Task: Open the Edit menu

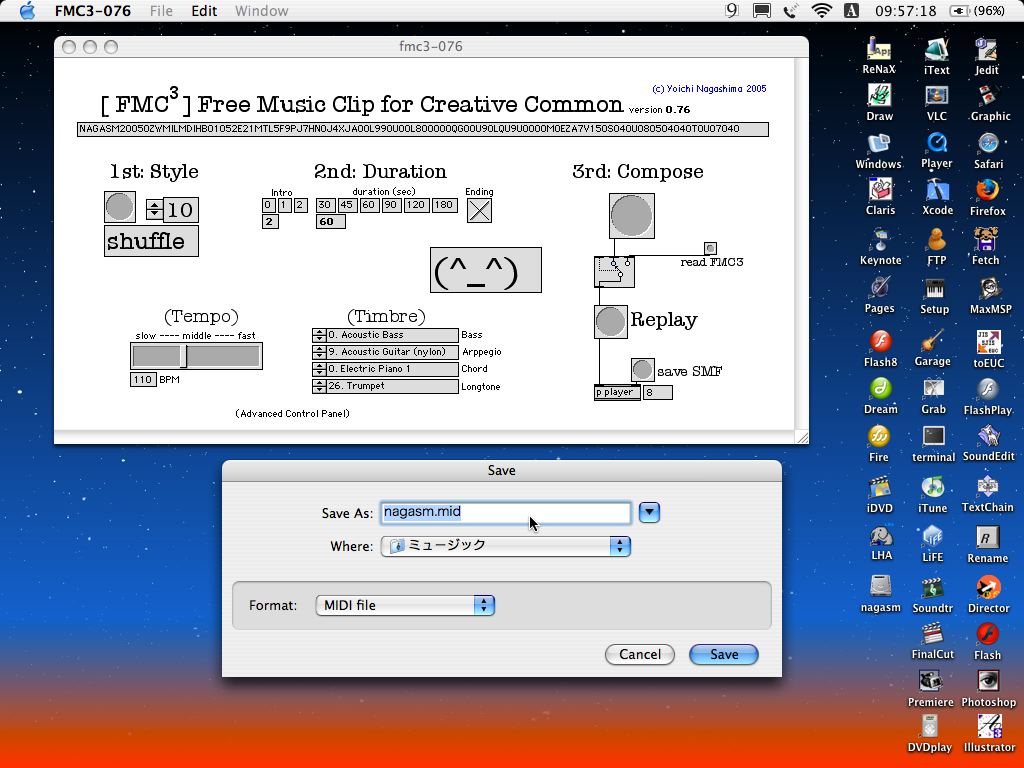Action: [x=204, y=11]
